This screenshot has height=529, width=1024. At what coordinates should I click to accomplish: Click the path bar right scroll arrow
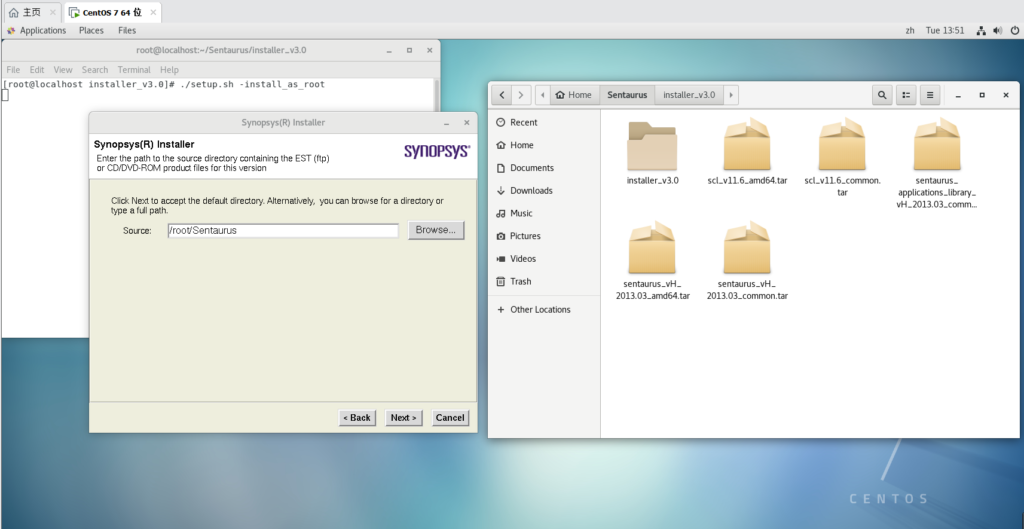click(731, 95)
